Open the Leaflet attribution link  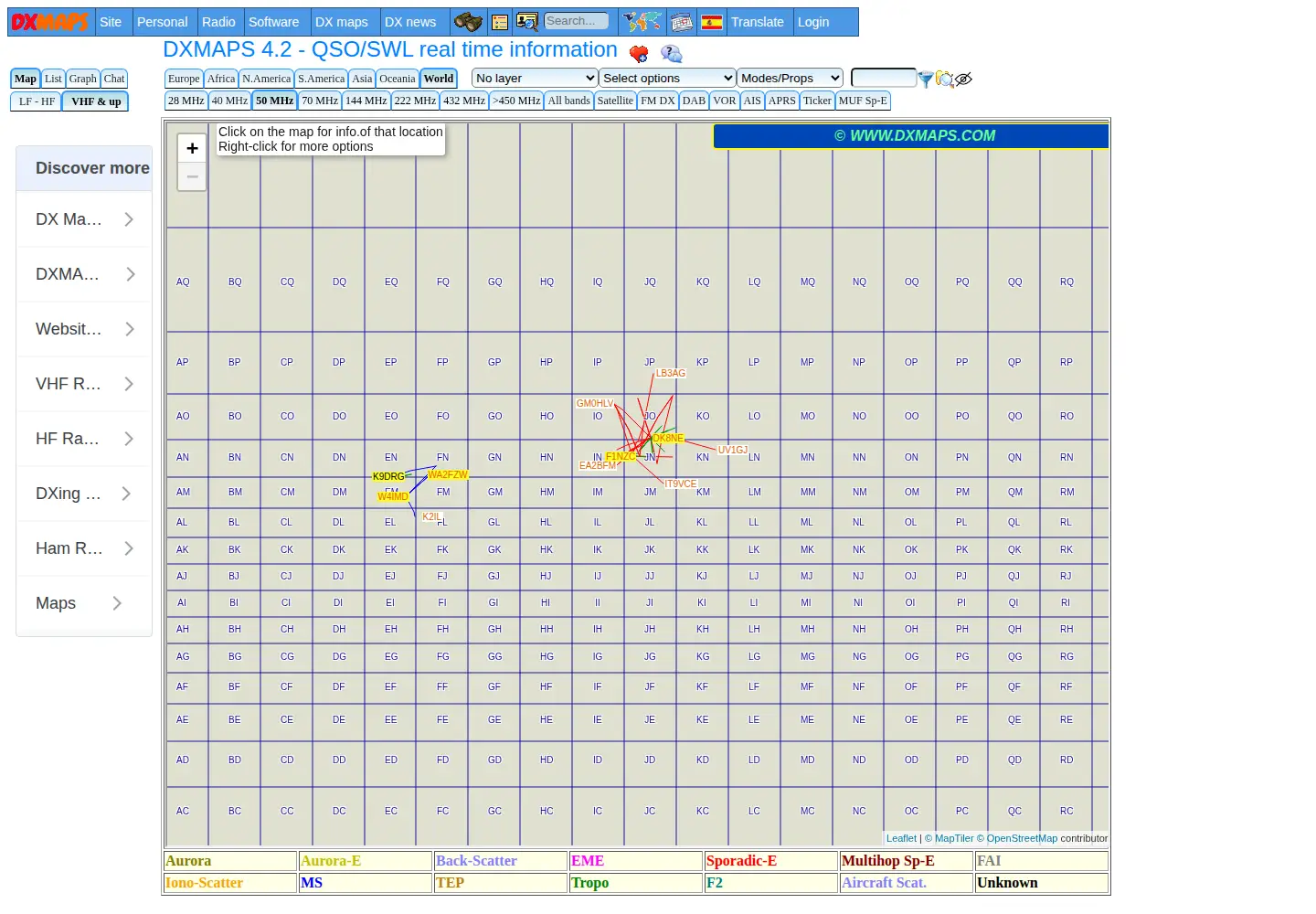[901, 838]
